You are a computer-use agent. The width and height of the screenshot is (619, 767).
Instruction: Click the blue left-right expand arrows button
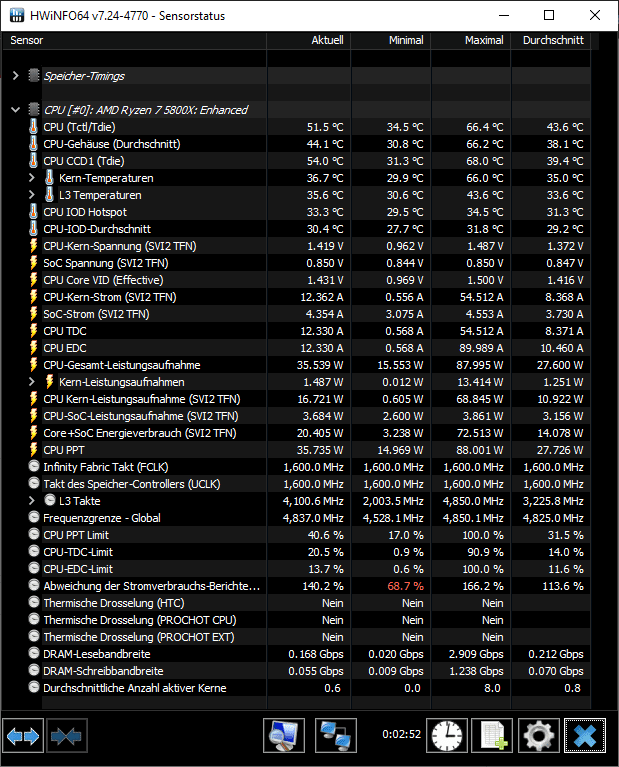[23, 735]
